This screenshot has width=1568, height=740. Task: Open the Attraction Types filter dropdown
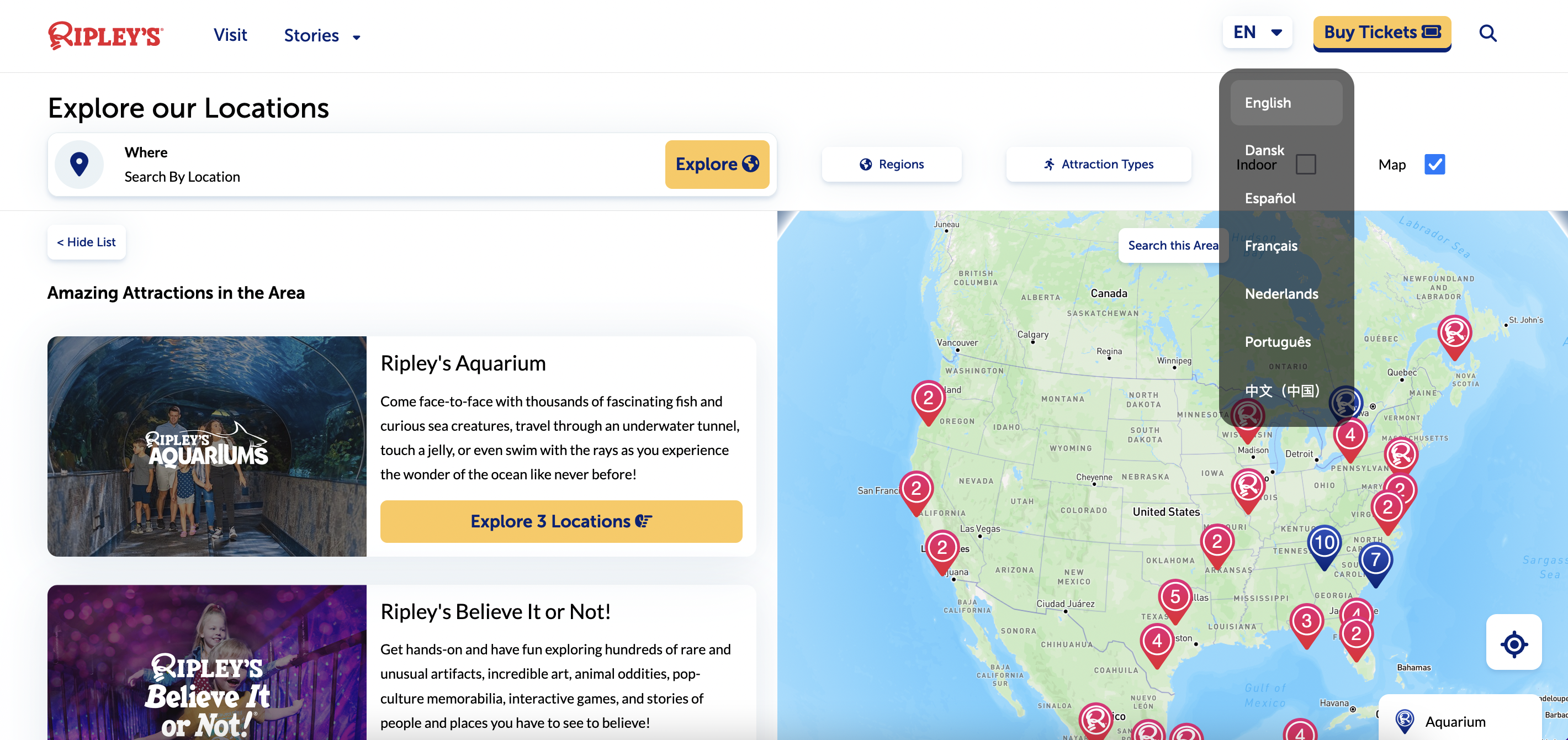click(x=1098, y=164)
